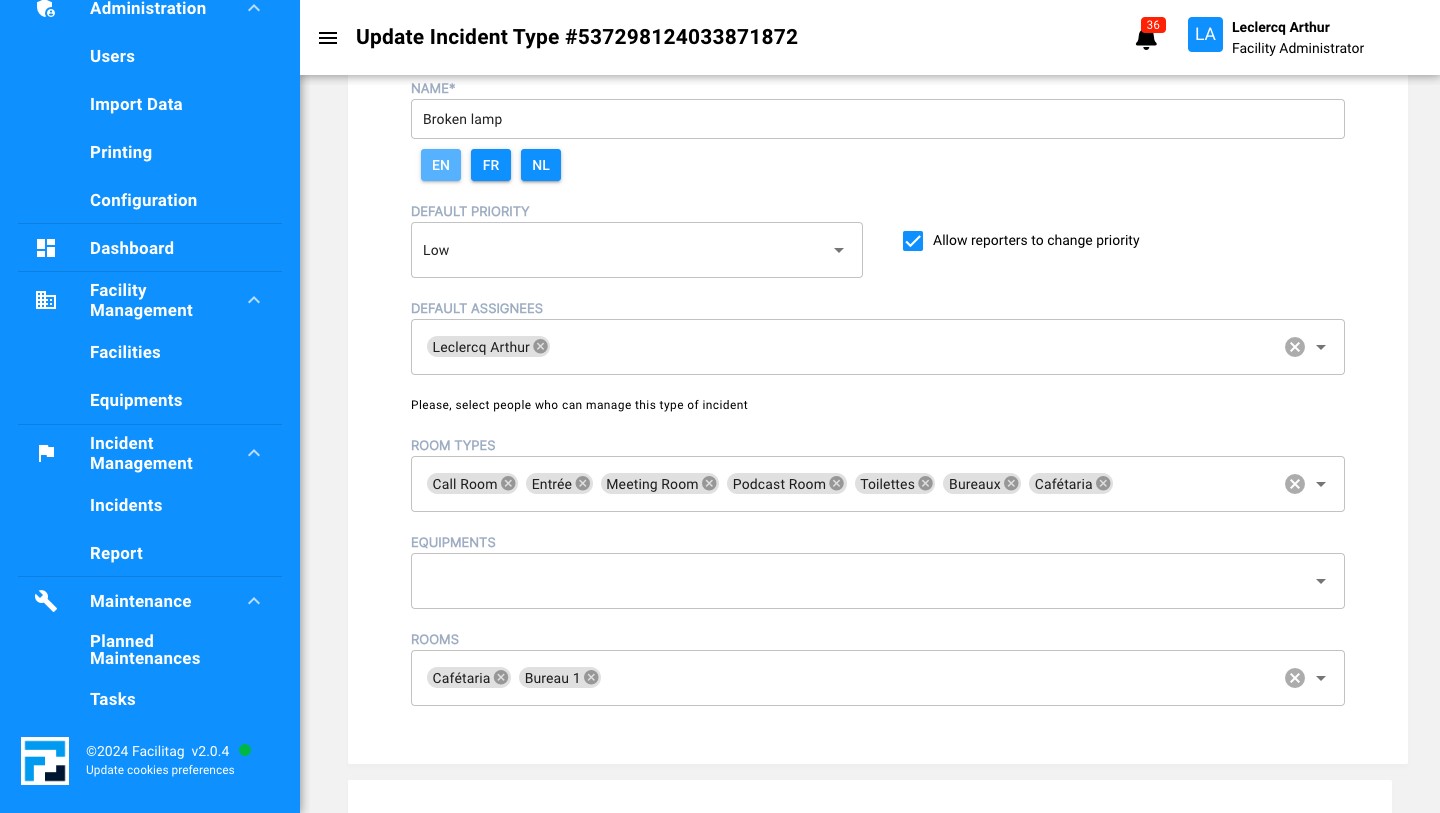
Task: Remove the Bureau 1 chip
Action: pos(591,677)
